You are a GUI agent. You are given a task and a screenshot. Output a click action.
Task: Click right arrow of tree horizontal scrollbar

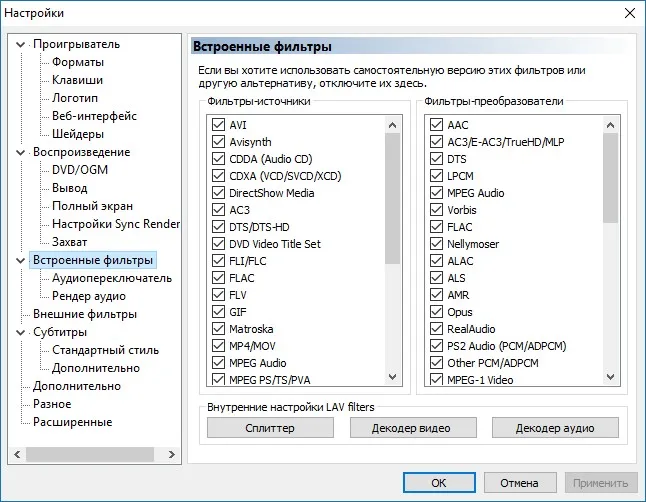point(171,455)
